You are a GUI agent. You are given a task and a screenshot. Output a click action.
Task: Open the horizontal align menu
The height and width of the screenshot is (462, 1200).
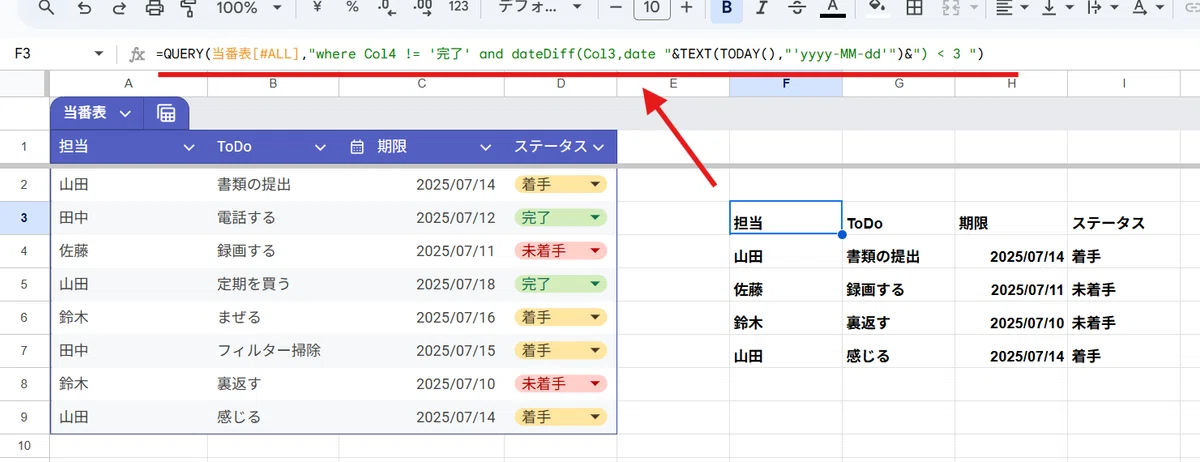coord(1012,8)
